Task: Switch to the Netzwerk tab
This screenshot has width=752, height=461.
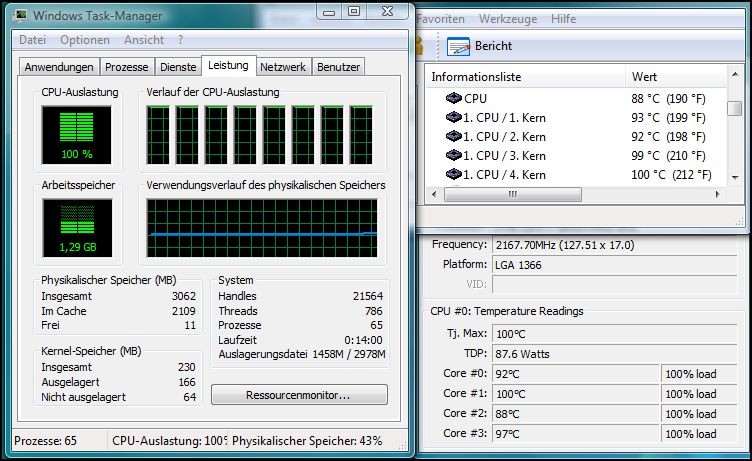Action: [x=283, y=67]
